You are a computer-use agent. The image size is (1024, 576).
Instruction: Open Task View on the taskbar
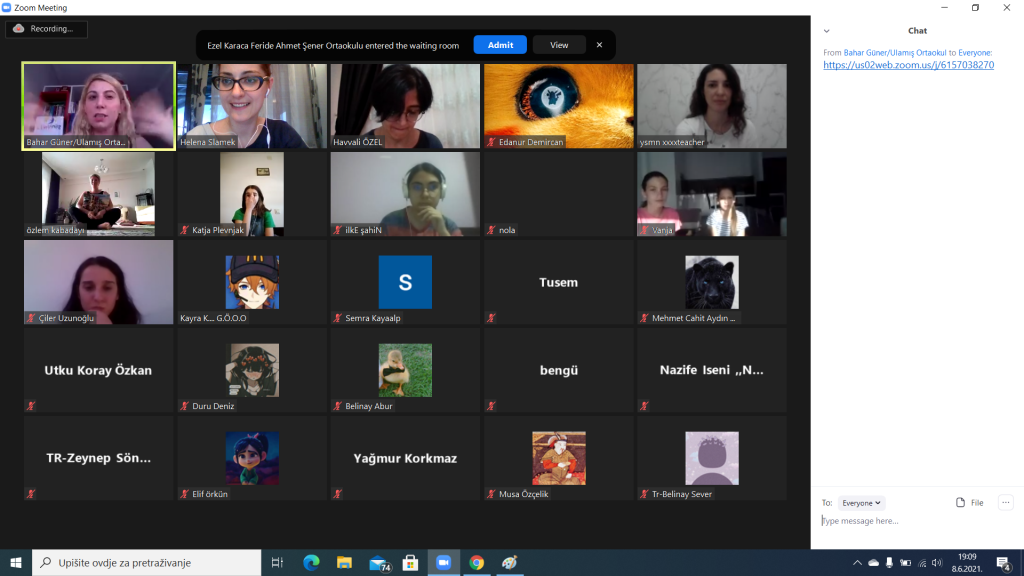(277, 563)
